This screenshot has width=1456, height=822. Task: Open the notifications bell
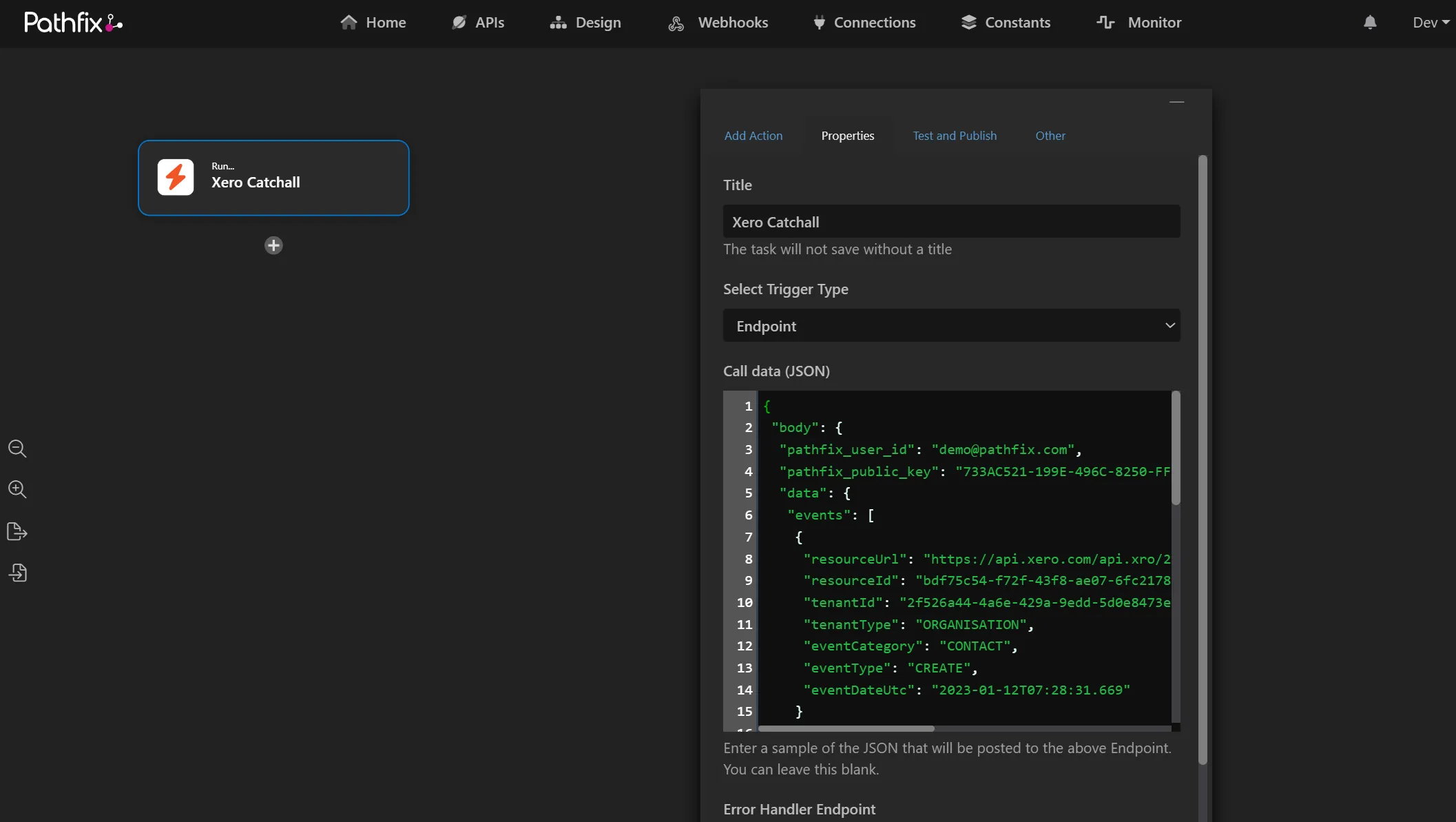coord(1370,23)
